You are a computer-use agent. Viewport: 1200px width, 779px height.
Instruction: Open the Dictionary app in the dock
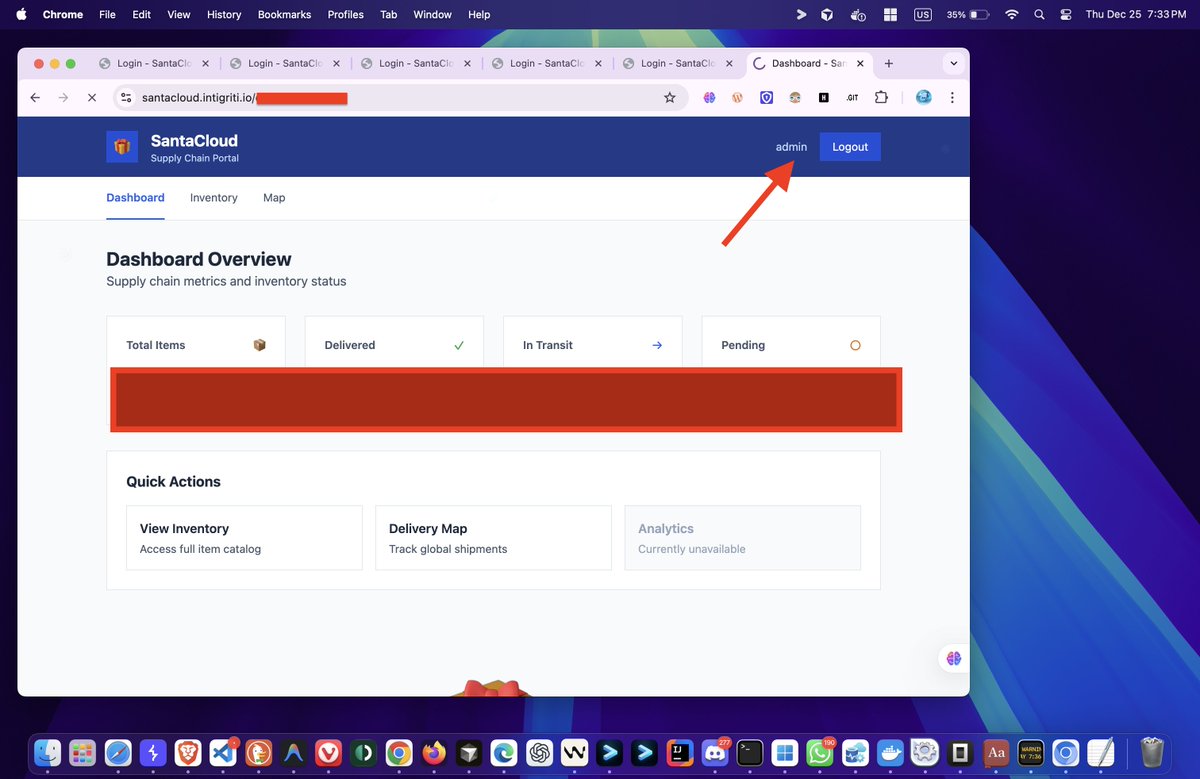[995, 752]
